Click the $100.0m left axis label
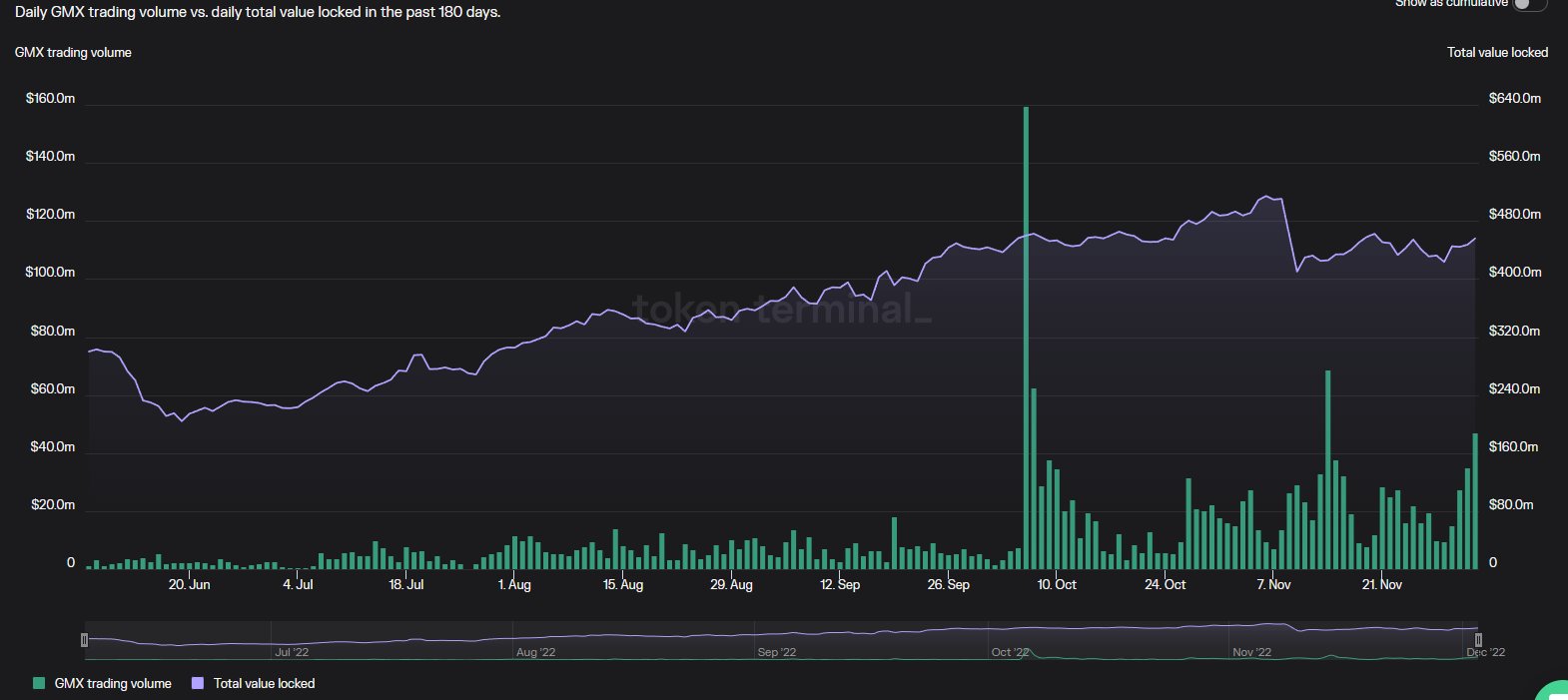The image size is (1568, 700). pos(50,272)
